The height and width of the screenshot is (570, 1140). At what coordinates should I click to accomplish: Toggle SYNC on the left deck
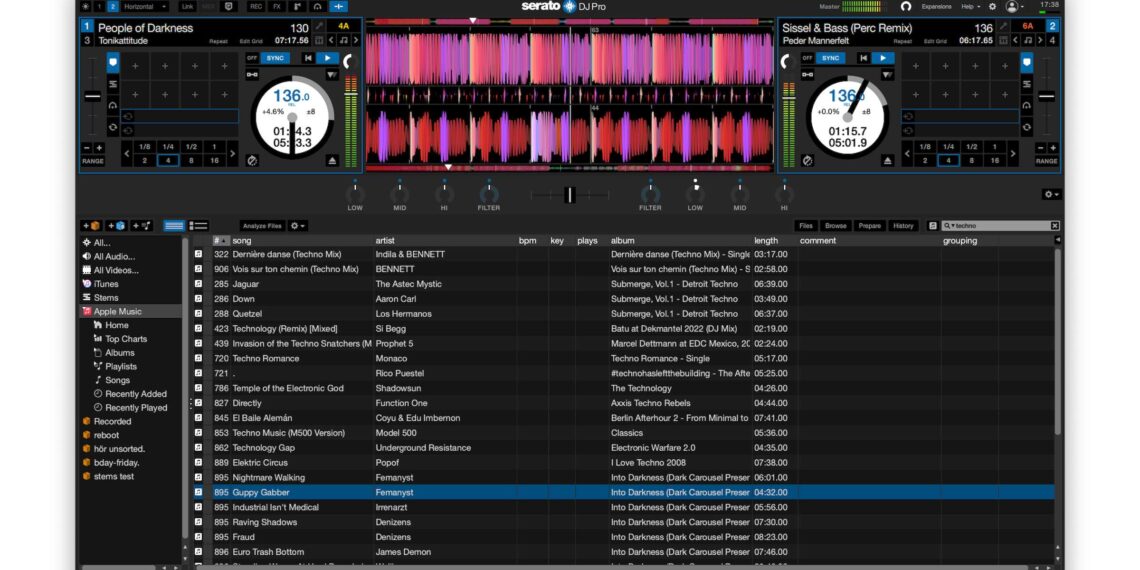[x=276, y=58]
